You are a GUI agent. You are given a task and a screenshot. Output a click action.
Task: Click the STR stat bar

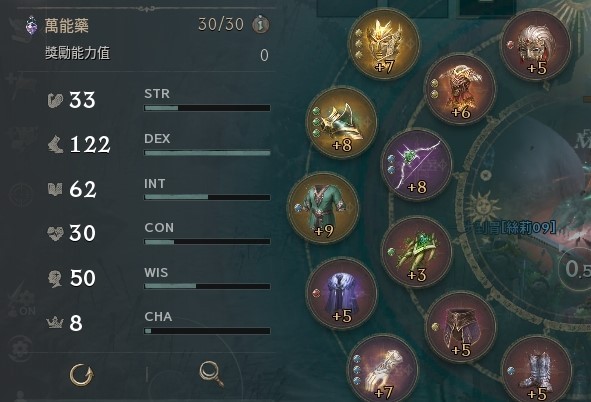[x=207, y=108]
